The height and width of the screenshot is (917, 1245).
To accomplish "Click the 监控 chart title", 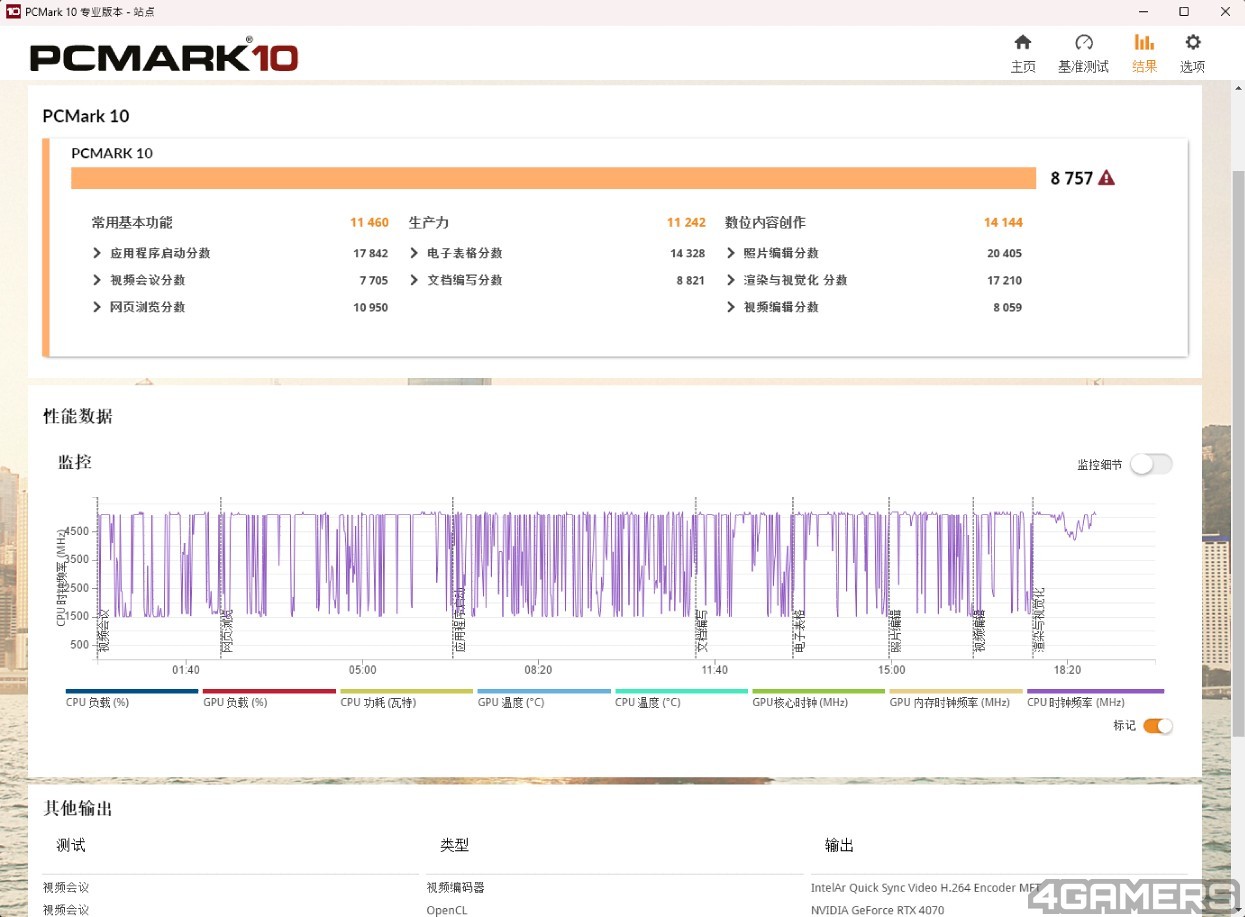I will pos(74,462).
